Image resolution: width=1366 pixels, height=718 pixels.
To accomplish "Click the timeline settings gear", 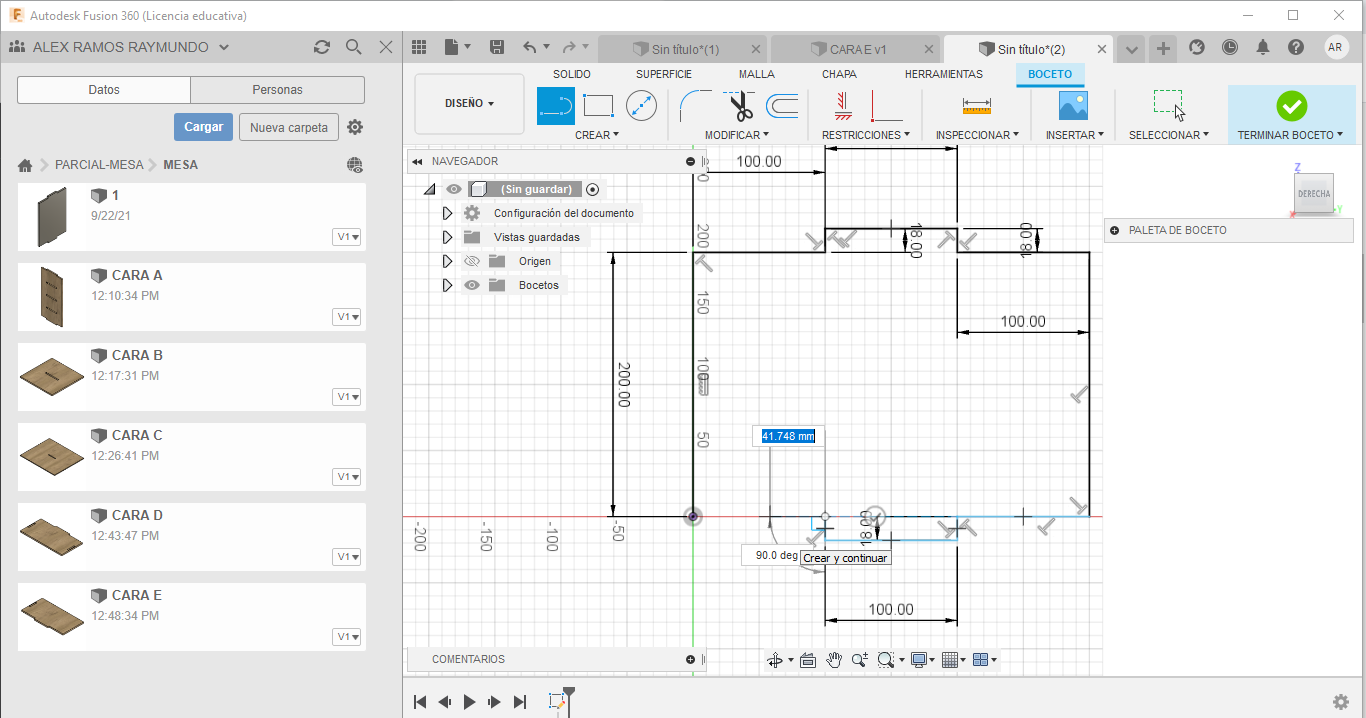I will click(1341, 702).
